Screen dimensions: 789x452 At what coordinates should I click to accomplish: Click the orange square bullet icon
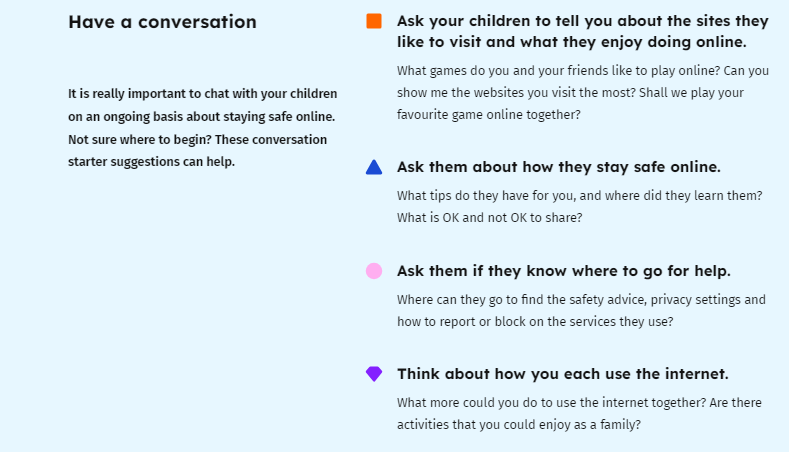pyautogui.click(x=374, y=21)
